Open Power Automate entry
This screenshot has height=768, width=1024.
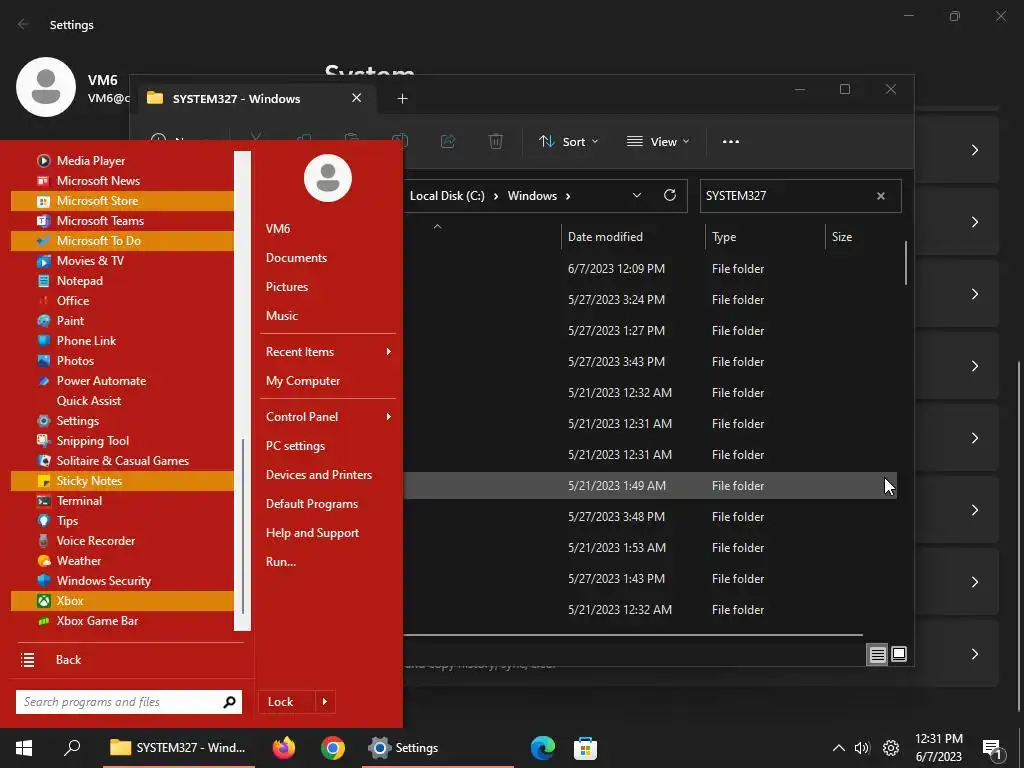coord(122,381)
